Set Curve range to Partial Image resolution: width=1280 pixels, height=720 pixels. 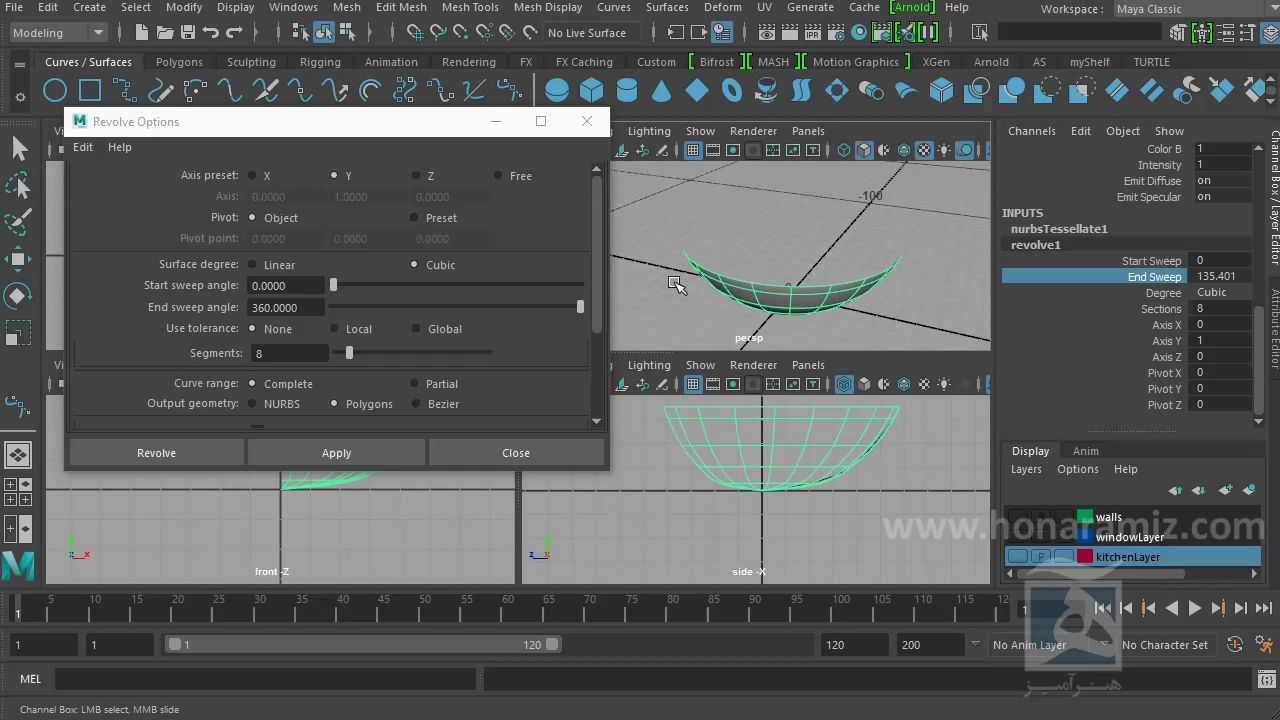pyautogui.click(x=414, y=384)
